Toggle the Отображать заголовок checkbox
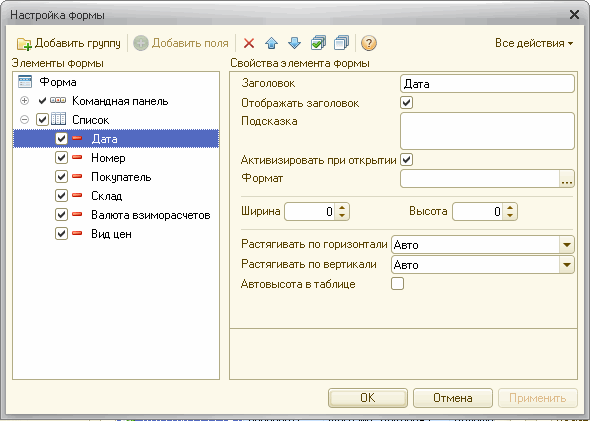The height and width of the screenshot is (421, 590). pyautogui.click(x=406, y=103)
